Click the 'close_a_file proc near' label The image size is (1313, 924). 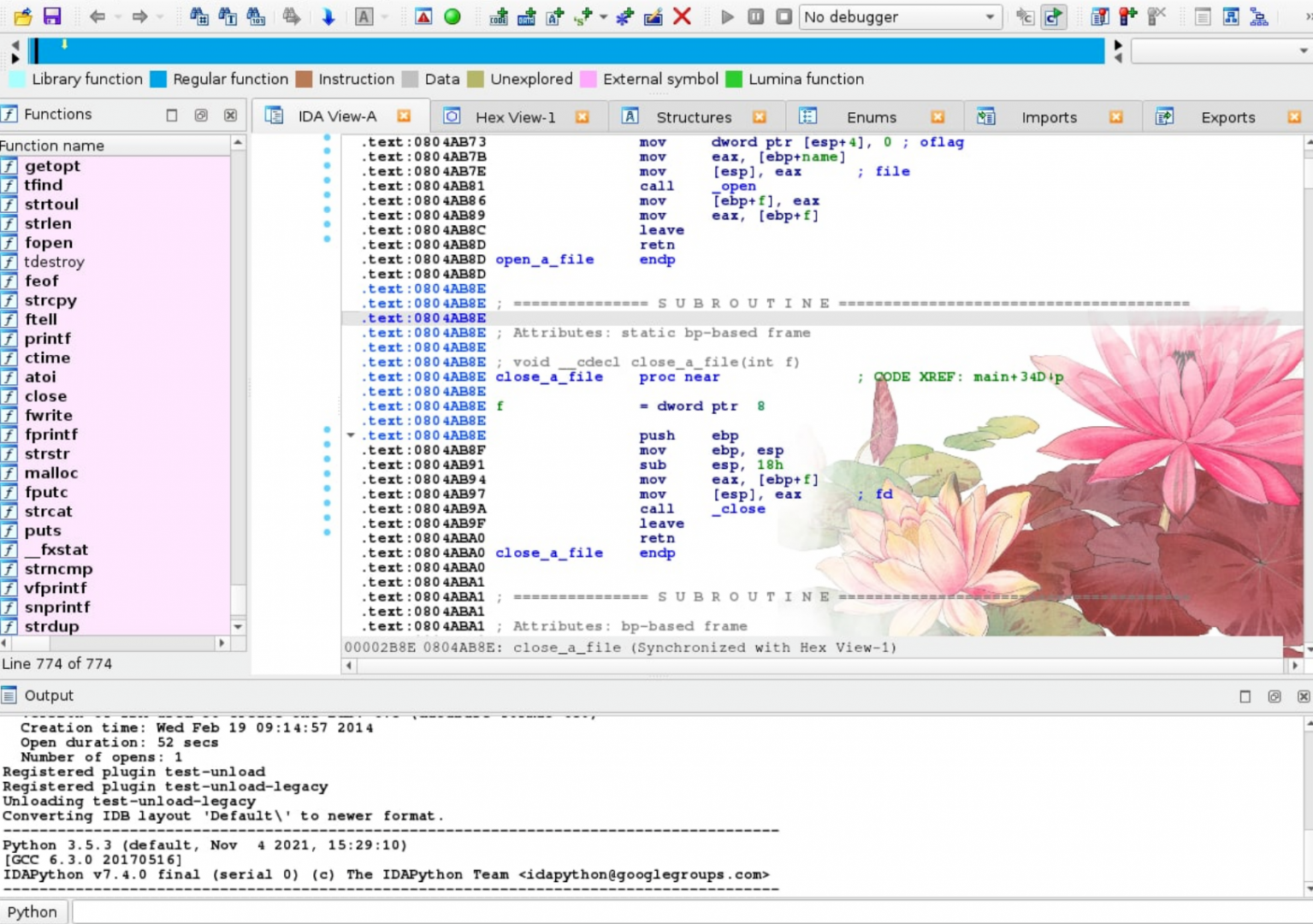tap(607, 377)
